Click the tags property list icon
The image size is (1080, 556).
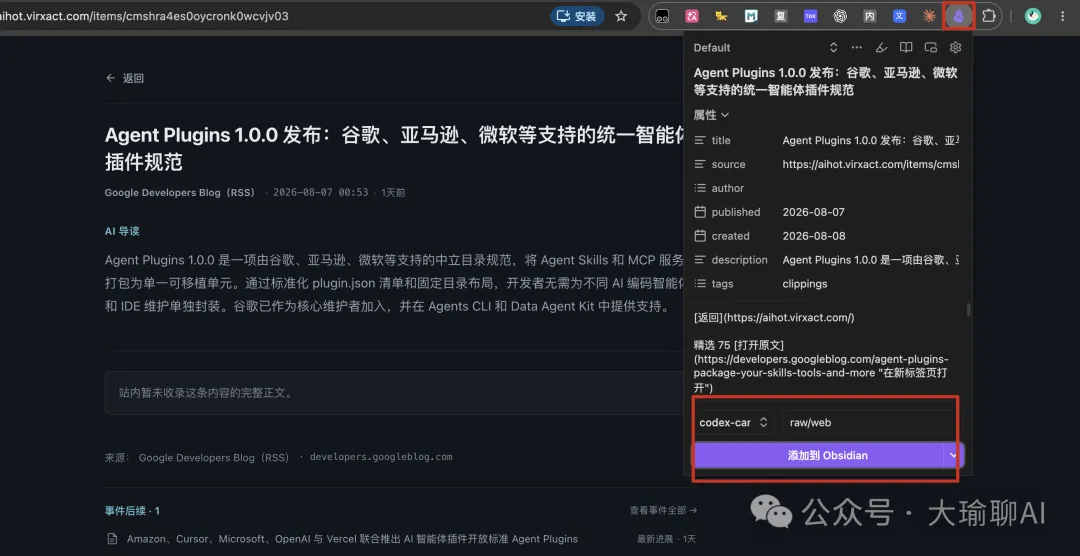700,284
